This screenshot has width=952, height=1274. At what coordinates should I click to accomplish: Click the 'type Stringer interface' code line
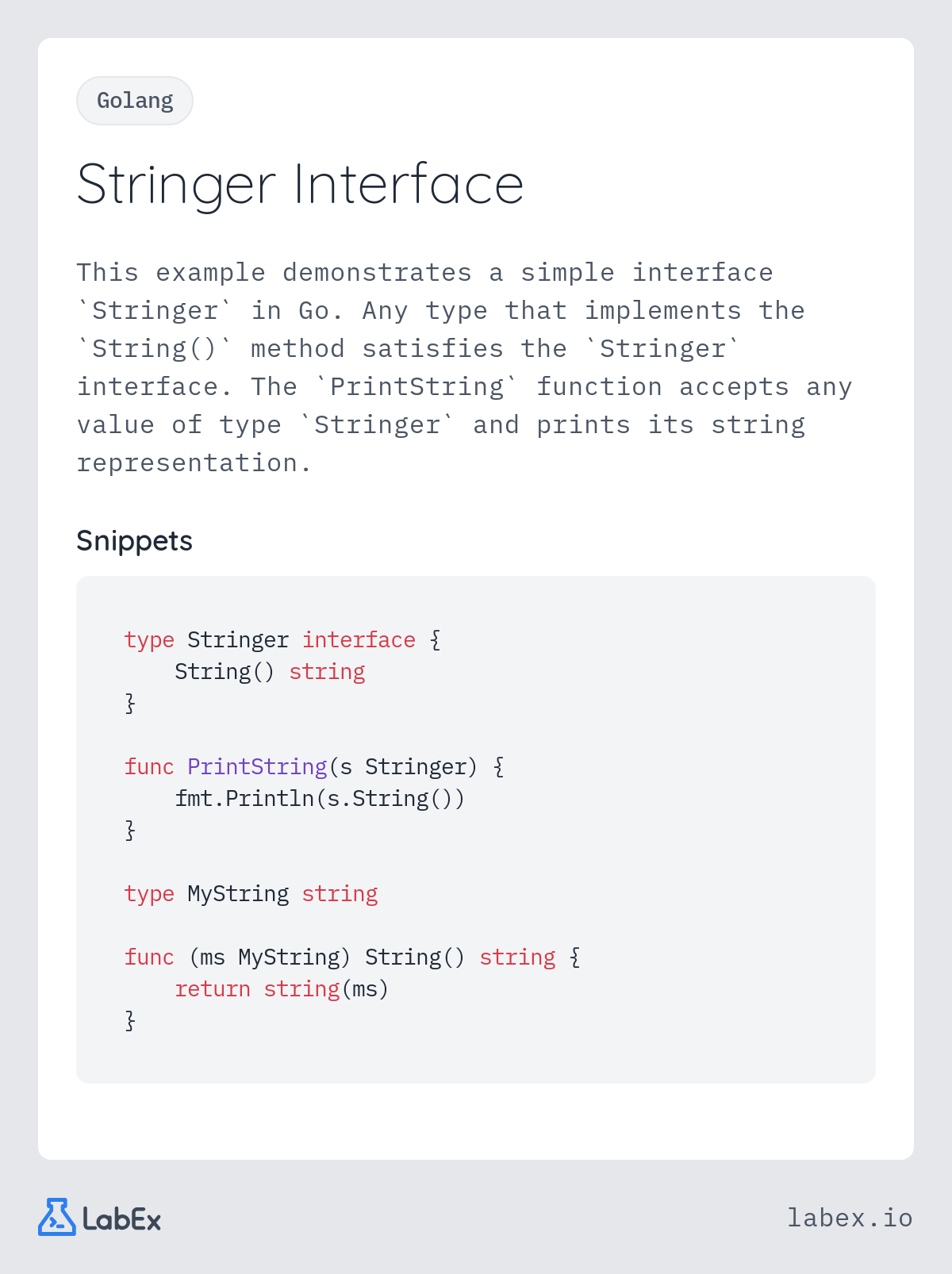point(282,640)
